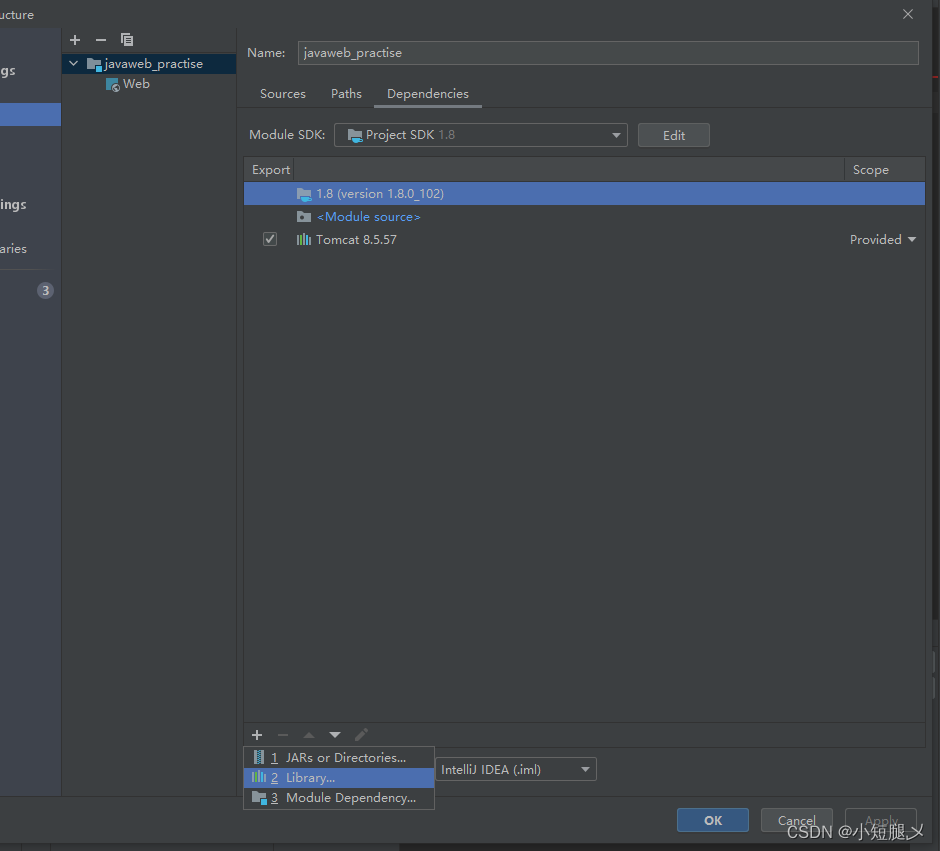The height and width of the screenshot is (851, 940).
Task: Close the Project Structure dialog
Action: (x=908, y=14)
